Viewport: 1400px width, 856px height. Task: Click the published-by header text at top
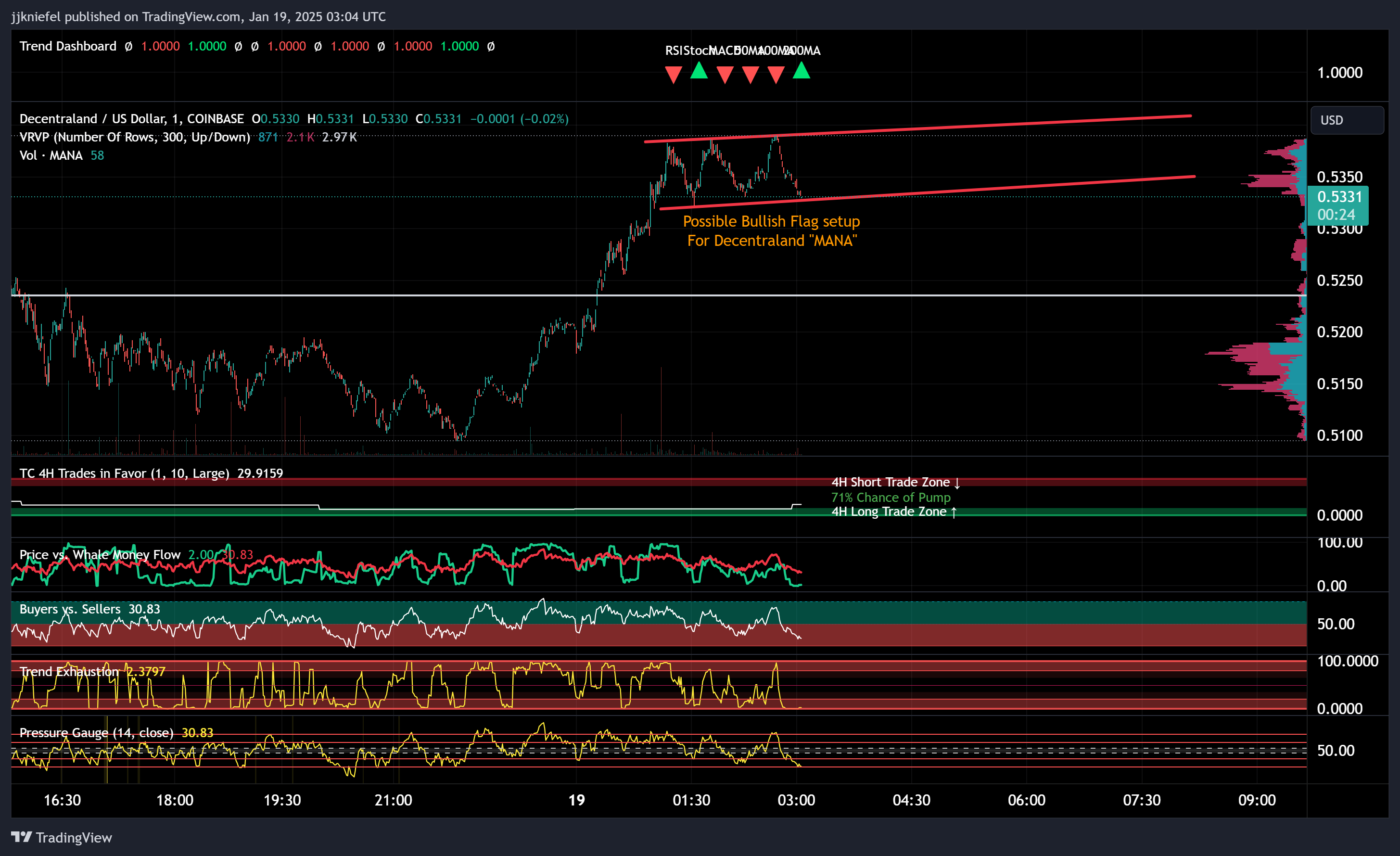click(x=198, y=16)
